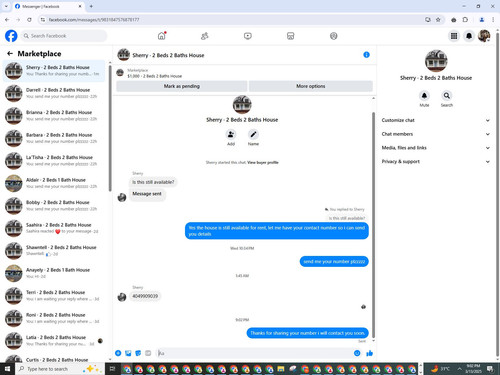Viewport: 500px width, 375px height.
Task: Expand Media, files and links section
Action: pos(436,148)
